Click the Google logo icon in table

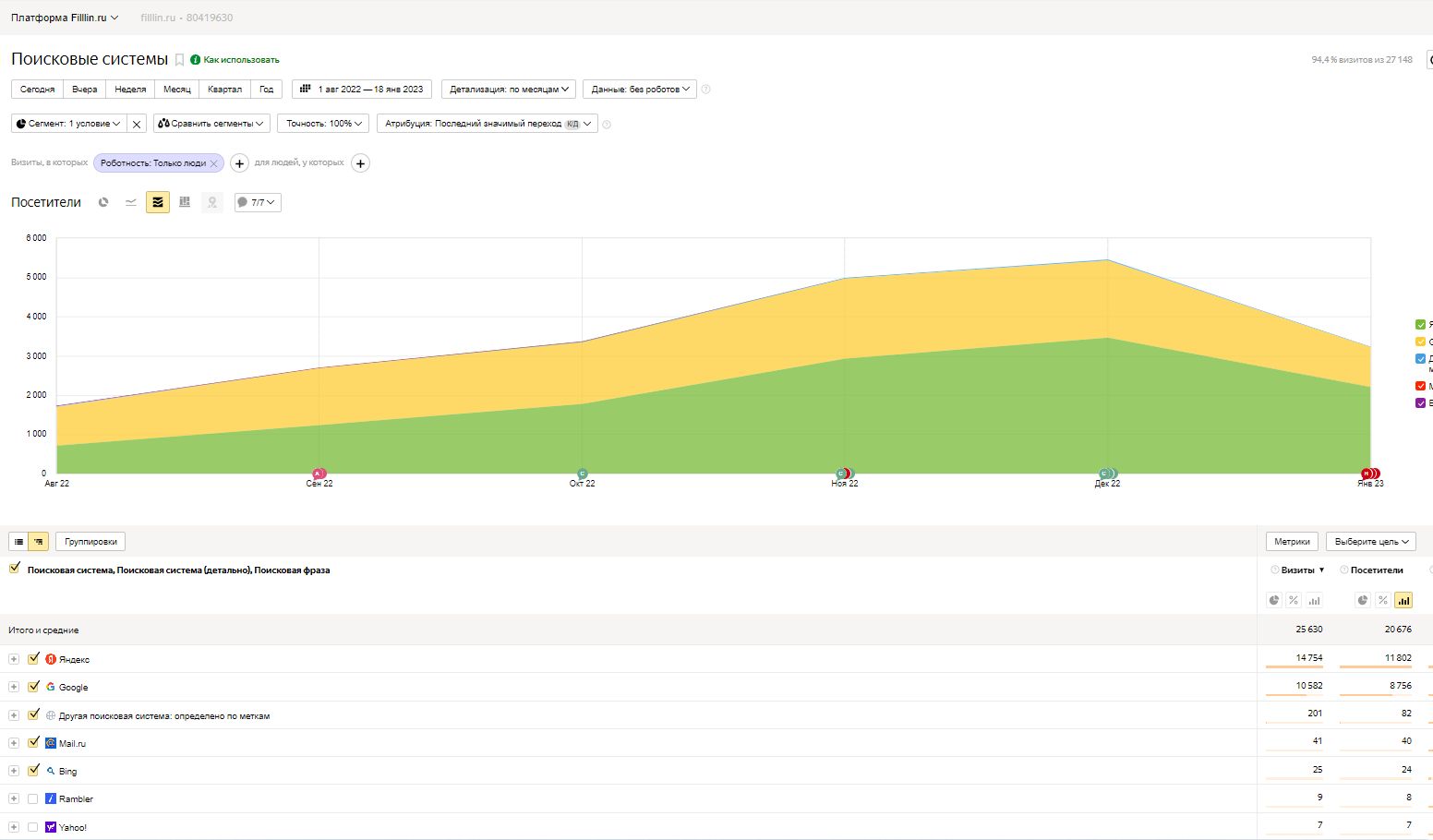pyautogui.click(x=51, y=687)
